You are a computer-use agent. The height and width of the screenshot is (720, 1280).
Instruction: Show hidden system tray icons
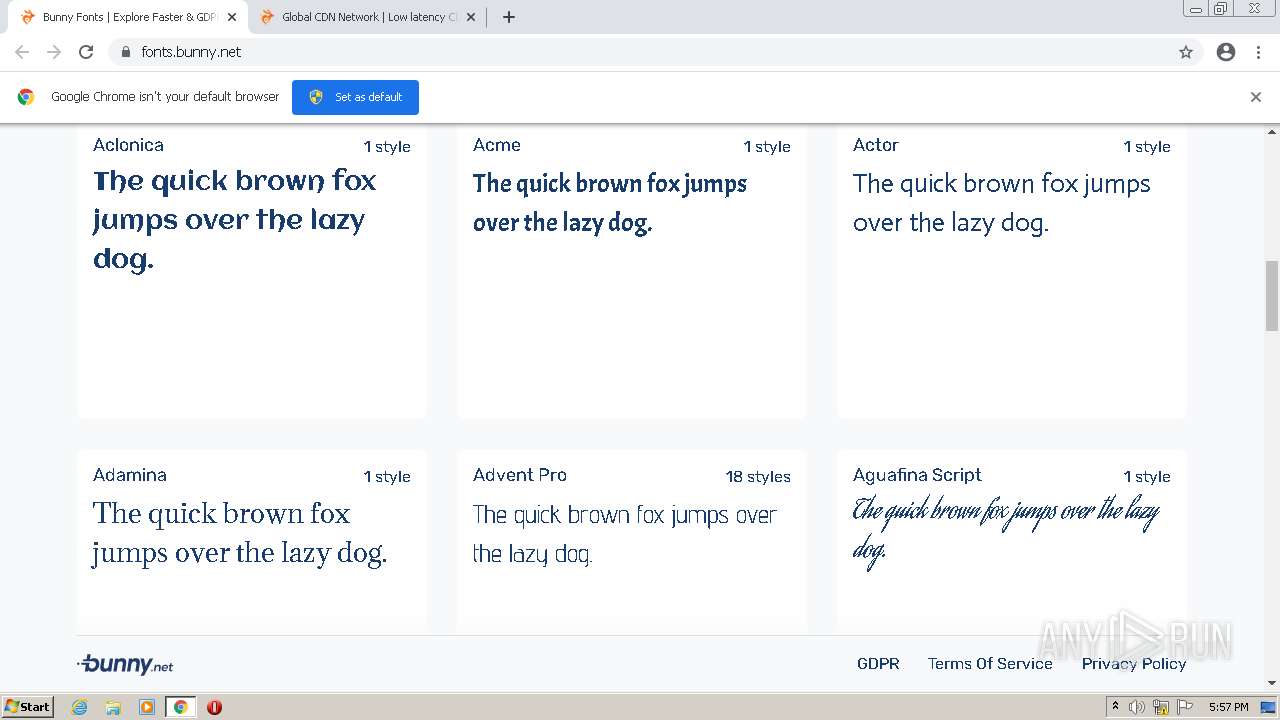point(1115,707)
